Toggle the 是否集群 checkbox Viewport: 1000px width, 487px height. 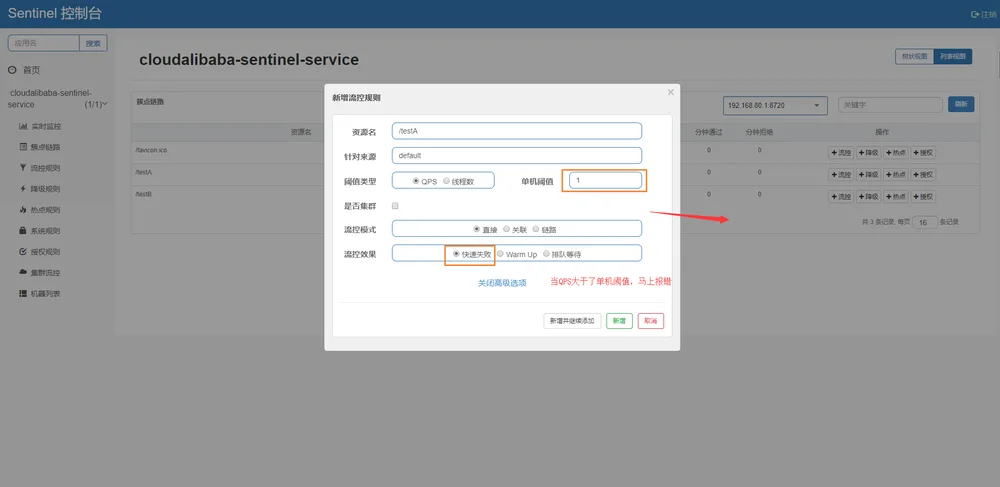point(395,206)
